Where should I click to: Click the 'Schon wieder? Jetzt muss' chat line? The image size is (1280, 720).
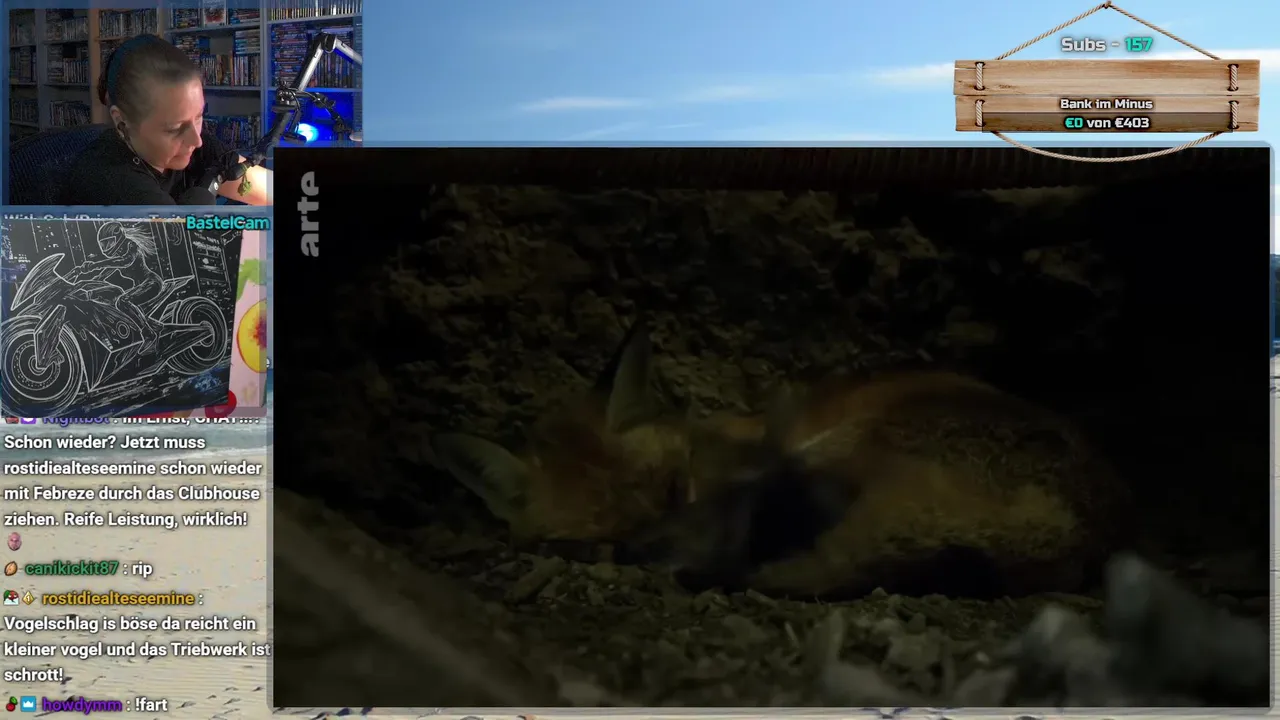tap(104, 442)
